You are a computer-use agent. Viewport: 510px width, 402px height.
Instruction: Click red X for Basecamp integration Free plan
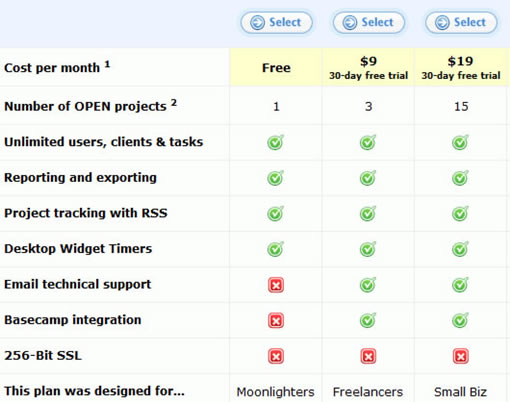pos(276,321)
